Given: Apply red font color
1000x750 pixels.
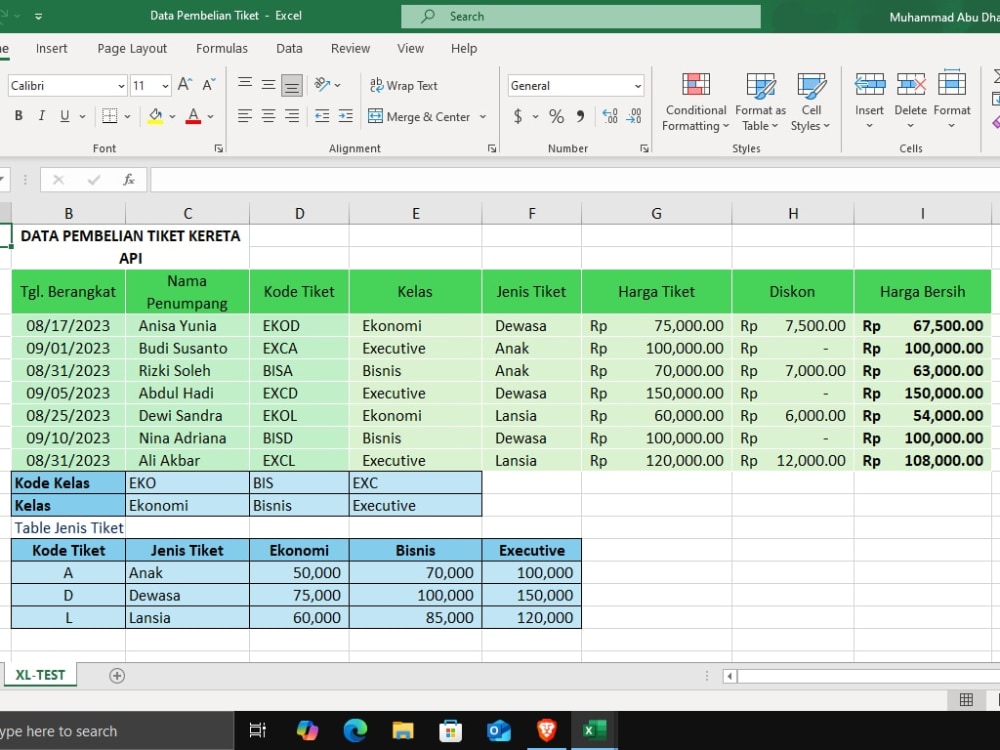Looking at the screenshot, I should (193, 116).
